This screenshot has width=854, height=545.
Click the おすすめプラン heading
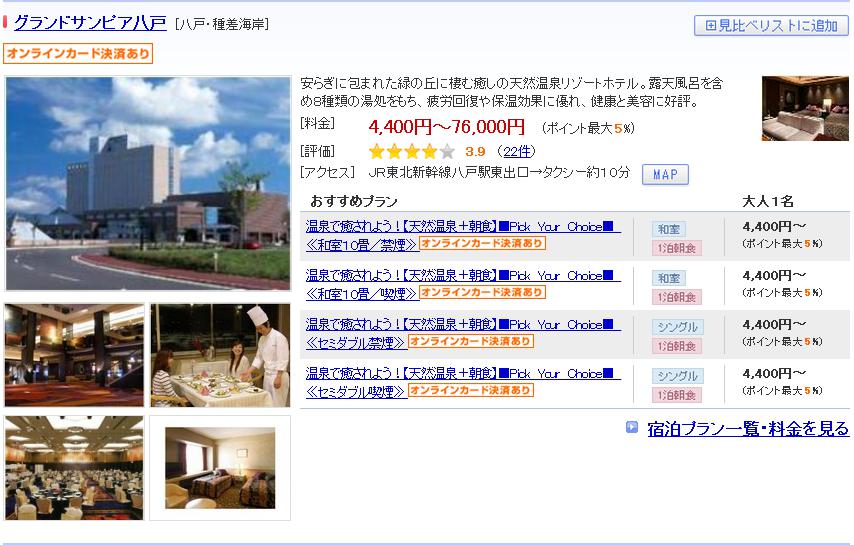click(x=354, y=201)
